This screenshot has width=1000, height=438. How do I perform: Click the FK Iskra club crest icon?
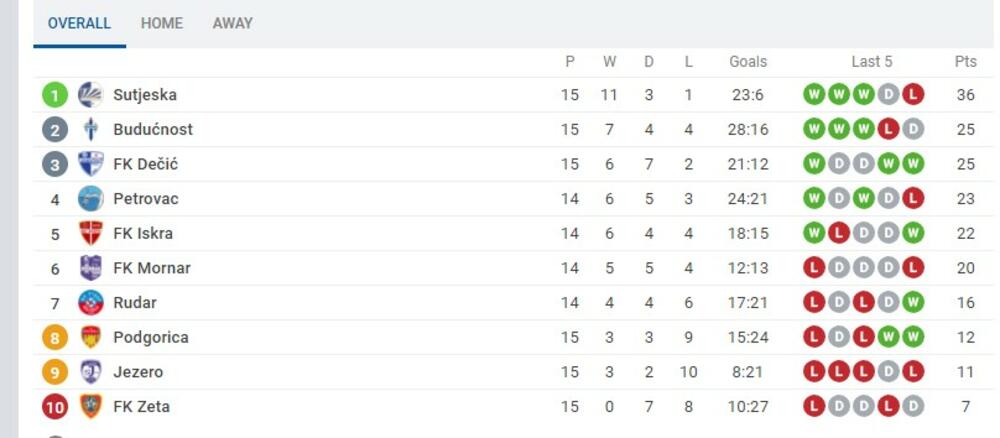click(x=90, y=233)
